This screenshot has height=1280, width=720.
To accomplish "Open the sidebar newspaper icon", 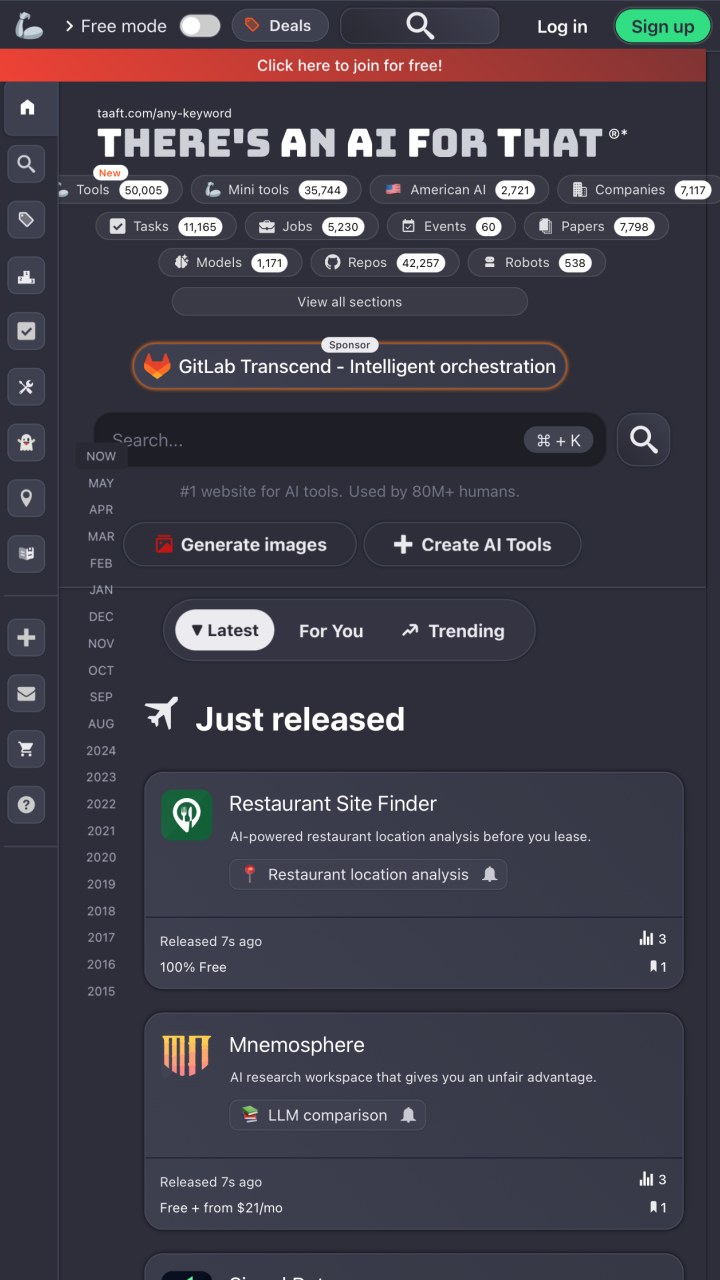I will pyautogui.click(x=27, y=553).
